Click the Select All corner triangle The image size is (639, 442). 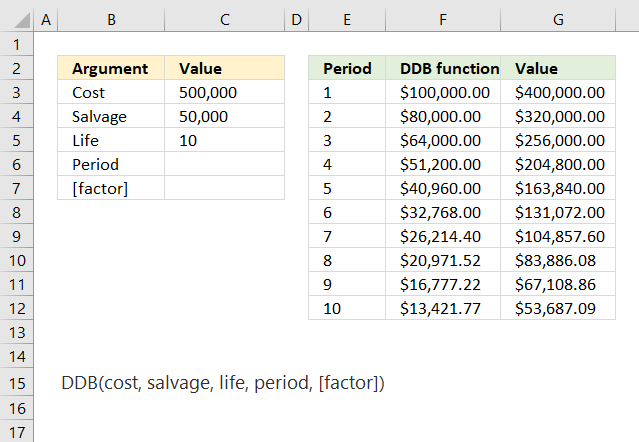click(22, 20)
